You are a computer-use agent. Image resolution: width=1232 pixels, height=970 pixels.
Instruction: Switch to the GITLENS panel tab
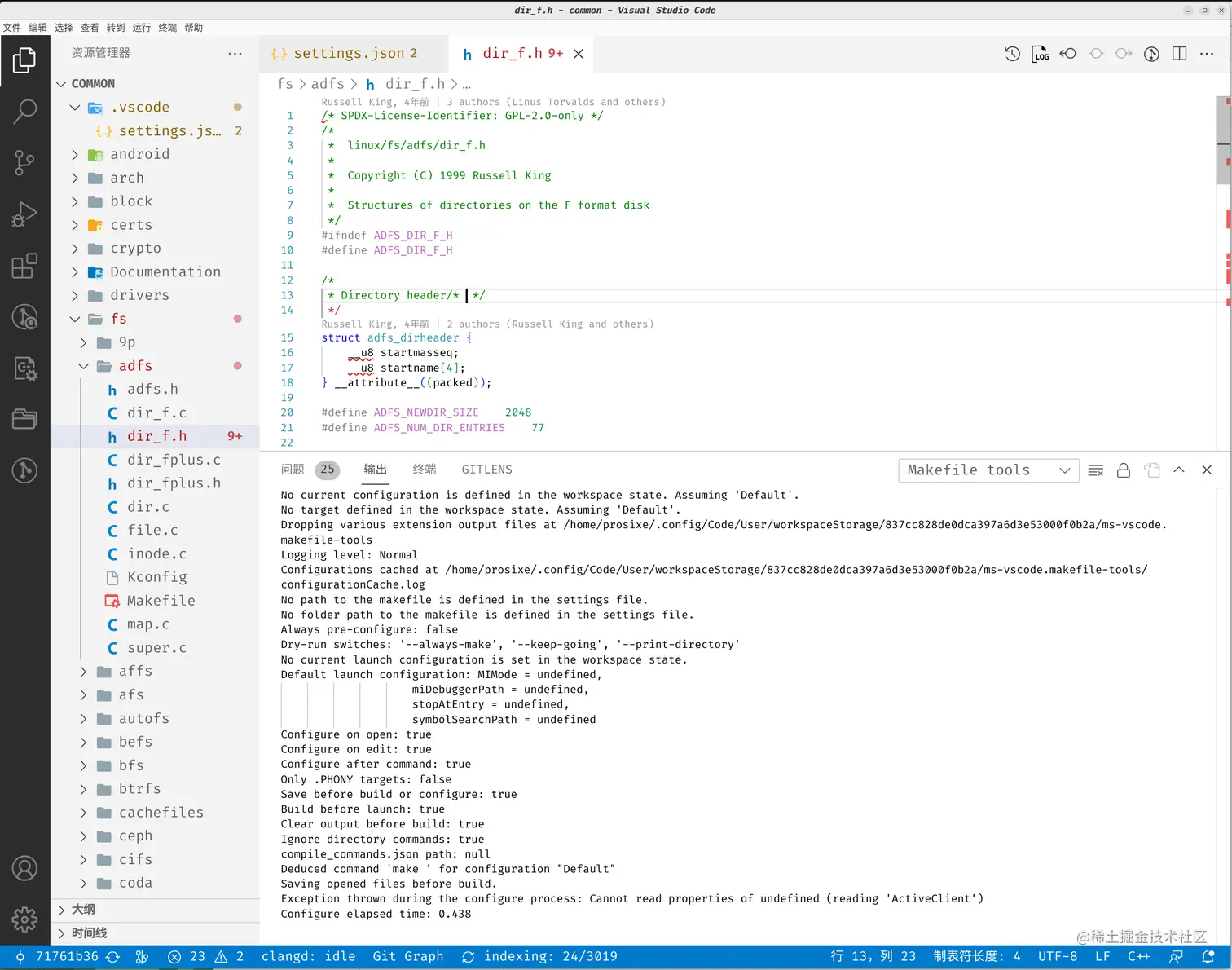click(486, 470)
